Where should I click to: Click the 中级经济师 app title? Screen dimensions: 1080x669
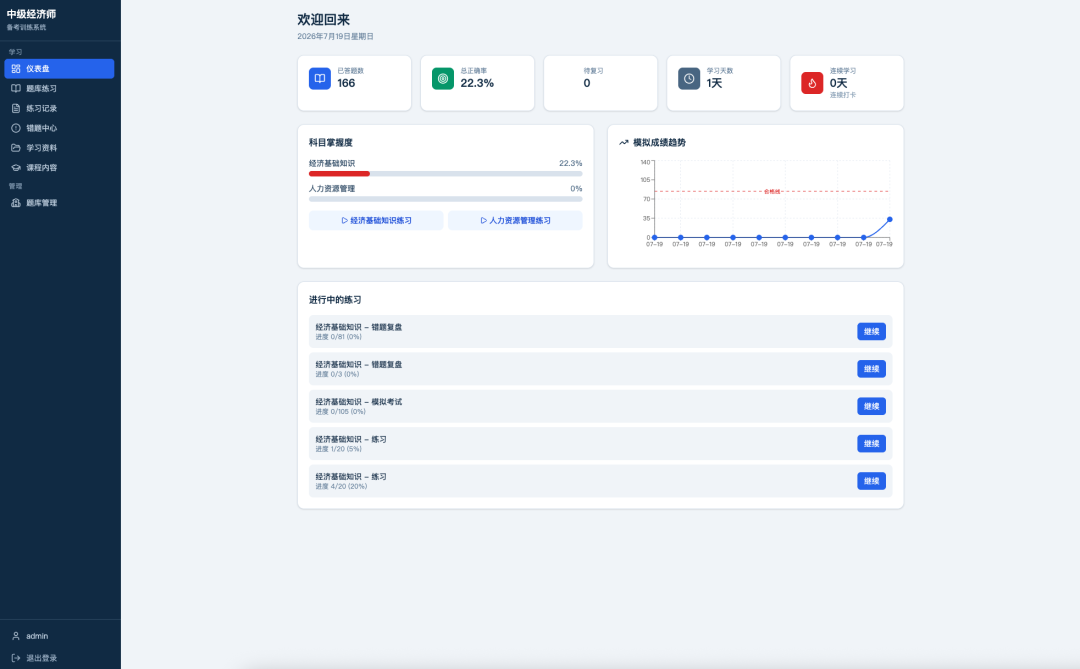click(32, 14)
